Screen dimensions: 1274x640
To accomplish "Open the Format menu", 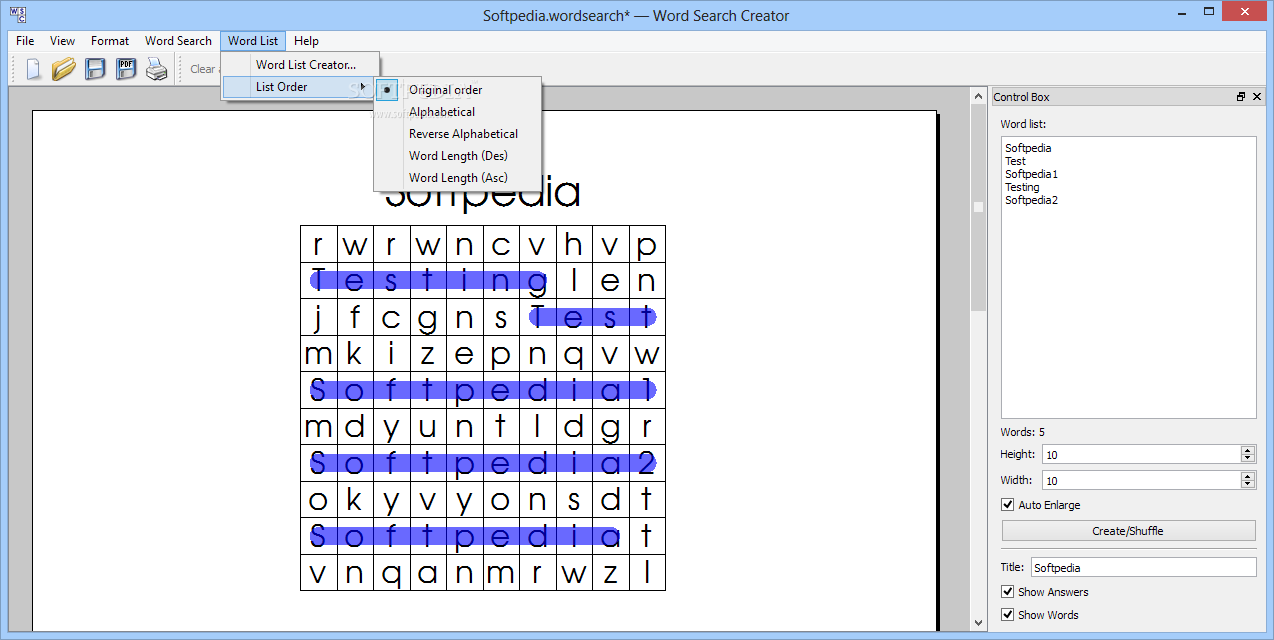I will pyautogui.click(x=110, y=41).
